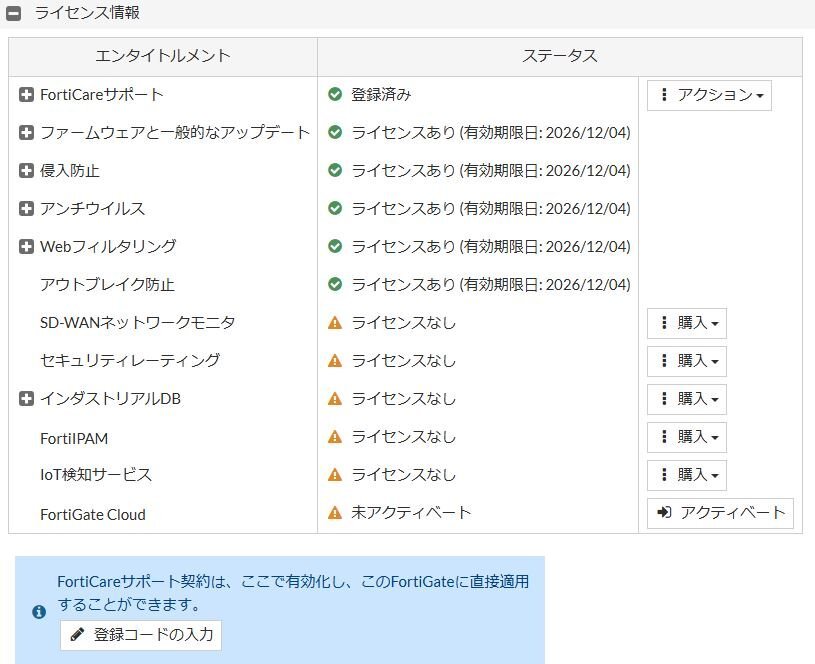Click the warning icon beside SD-WANネットワークモニタ

pos(334,323)
